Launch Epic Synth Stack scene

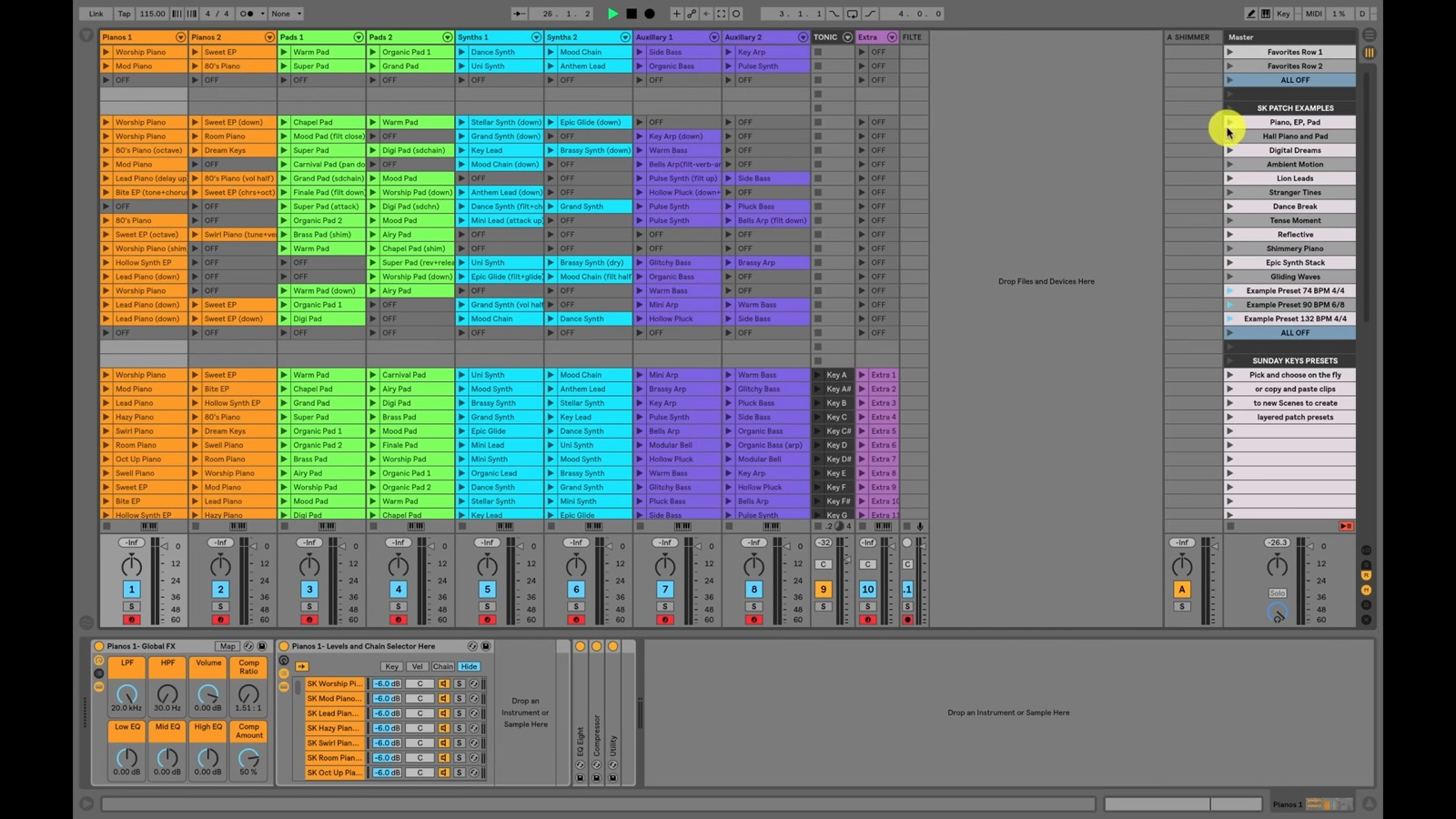[x=1229, y=262]
